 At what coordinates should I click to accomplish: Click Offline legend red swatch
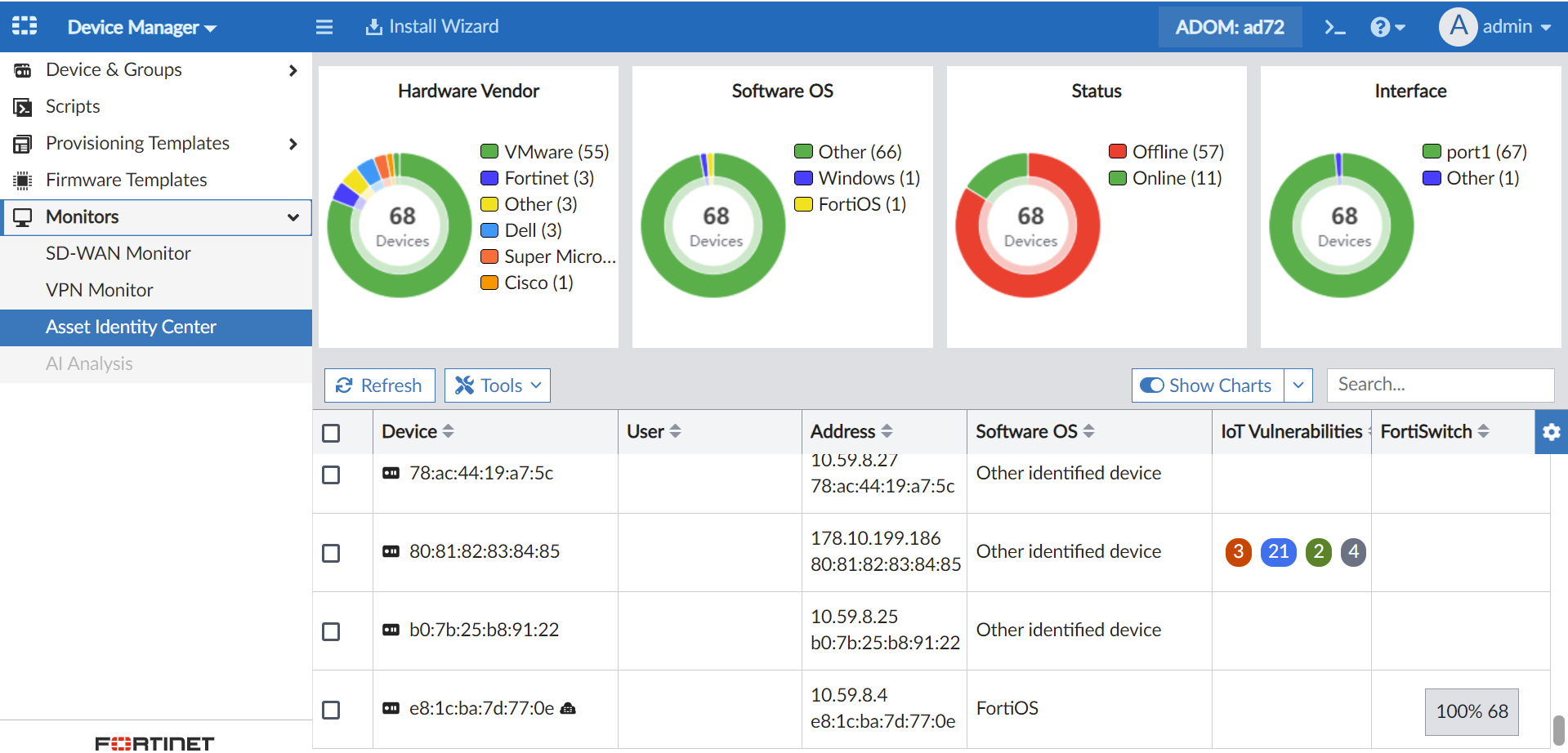click(1118, 151)
